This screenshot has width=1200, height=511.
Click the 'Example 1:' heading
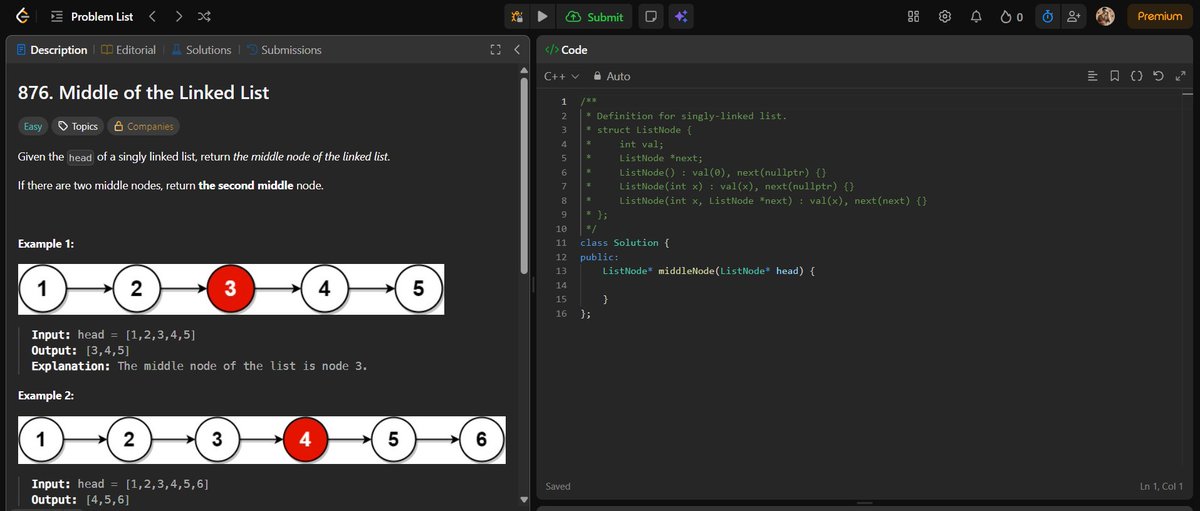click(x=47, y=244)
